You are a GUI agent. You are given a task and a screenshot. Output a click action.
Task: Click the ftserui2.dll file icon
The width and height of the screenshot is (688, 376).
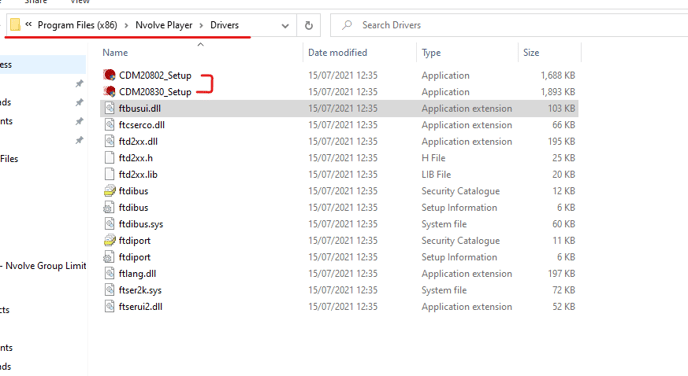coord(109,306)
